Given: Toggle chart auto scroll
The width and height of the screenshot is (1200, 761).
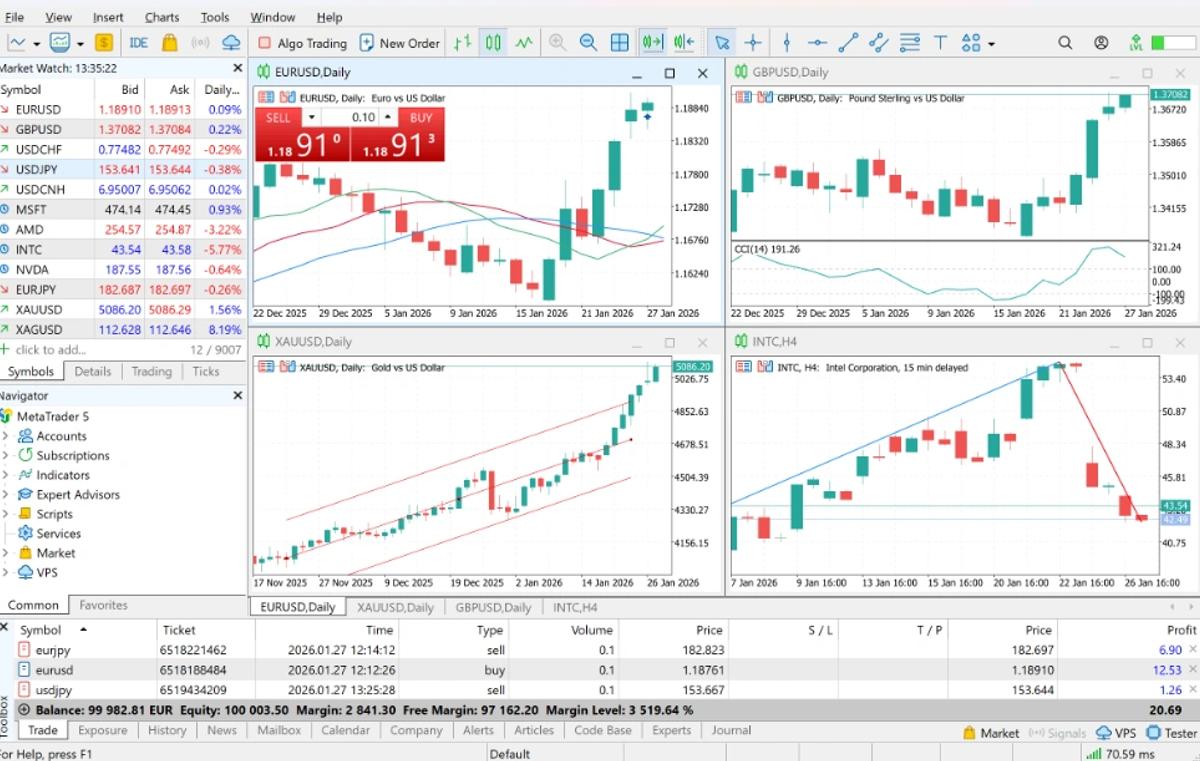Looking at the screenshot, I should 652,43.
